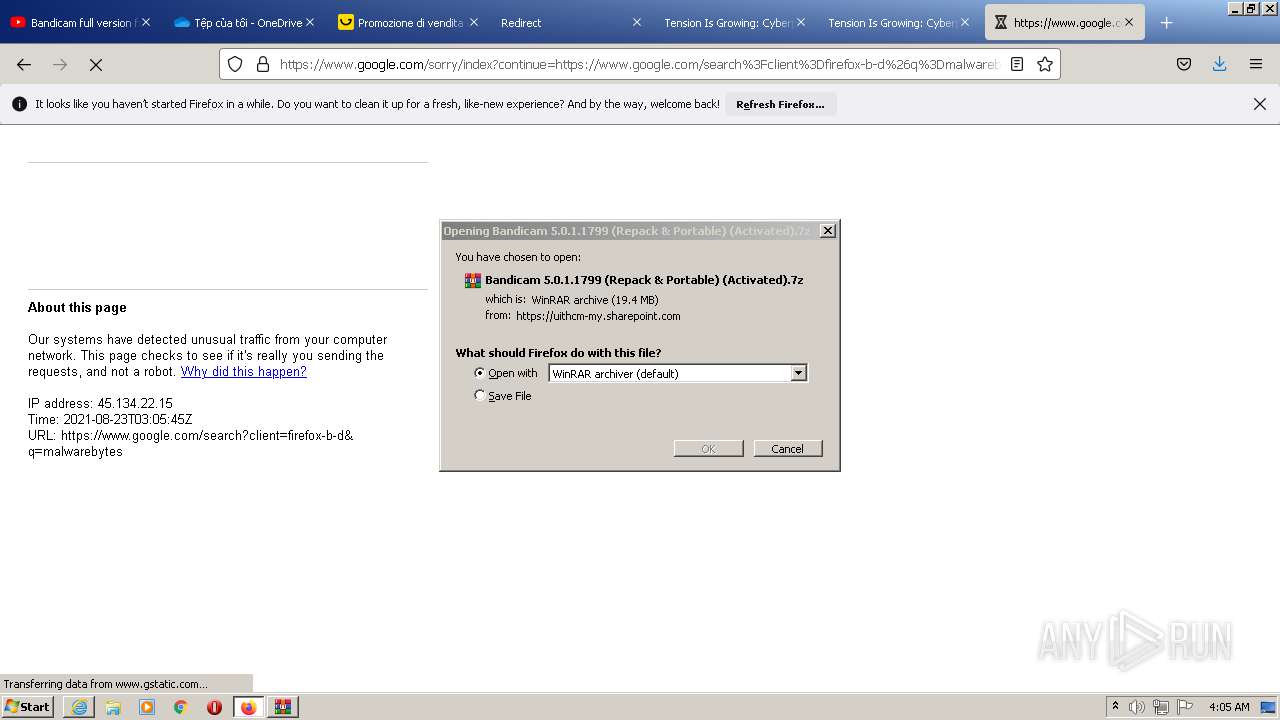Viewport: 1280px width, 720px height.
Task: Click the URL address bar field
Action: pos(640,64)
